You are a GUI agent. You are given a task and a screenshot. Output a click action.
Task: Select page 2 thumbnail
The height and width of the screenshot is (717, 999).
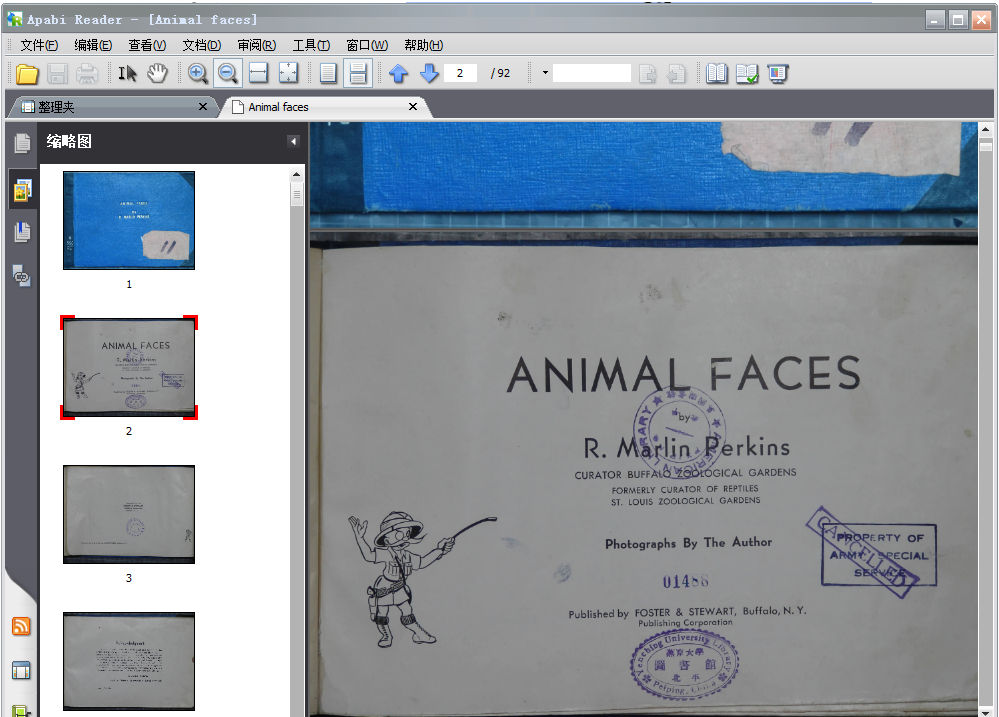[x=129, y=368]
